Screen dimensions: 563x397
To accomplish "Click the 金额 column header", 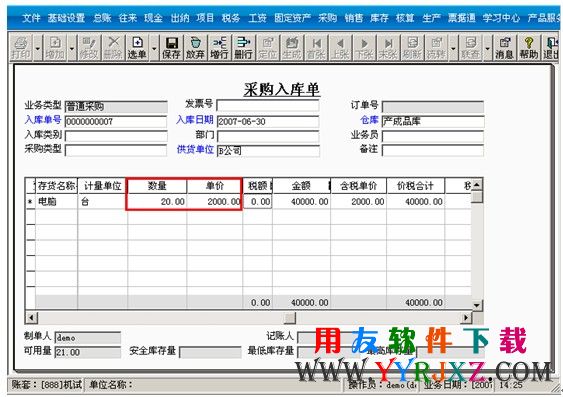I will pyautogui.click(x=301, y=186).
